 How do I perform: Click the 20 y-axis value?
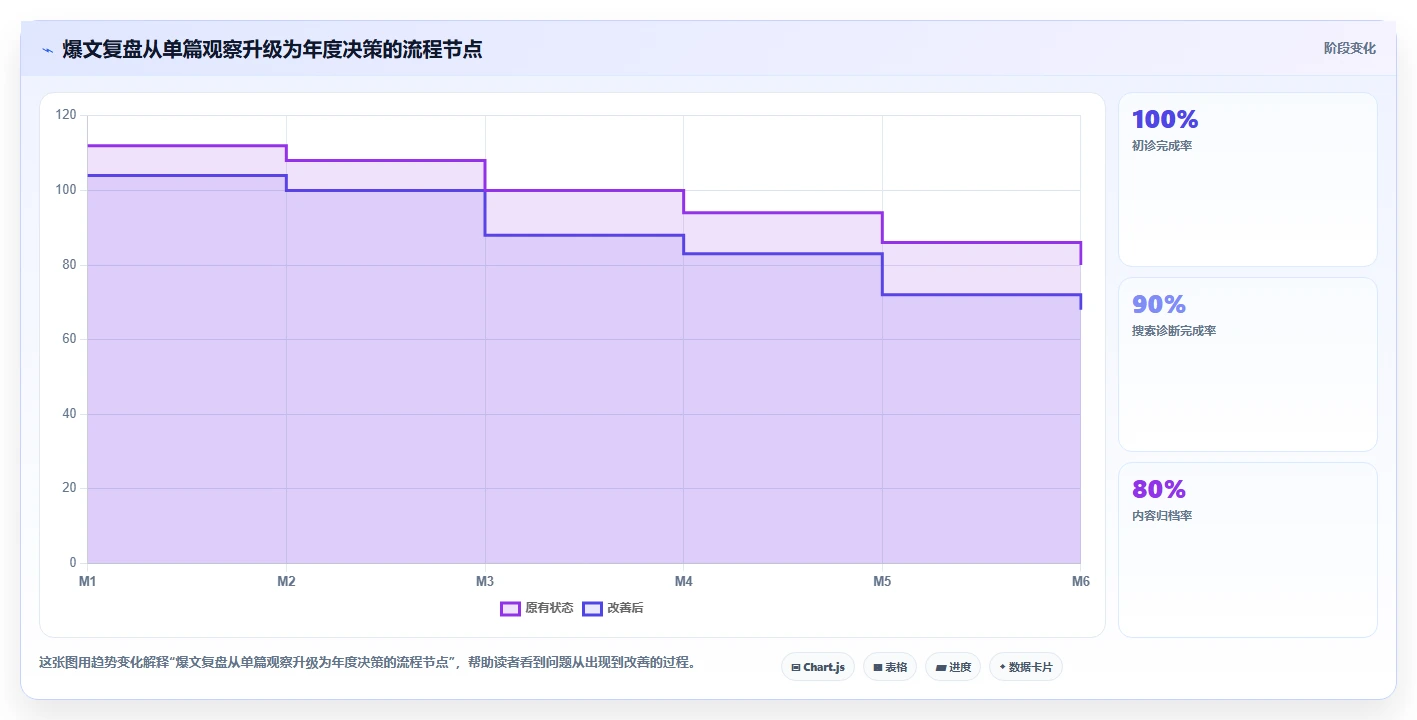69,488
